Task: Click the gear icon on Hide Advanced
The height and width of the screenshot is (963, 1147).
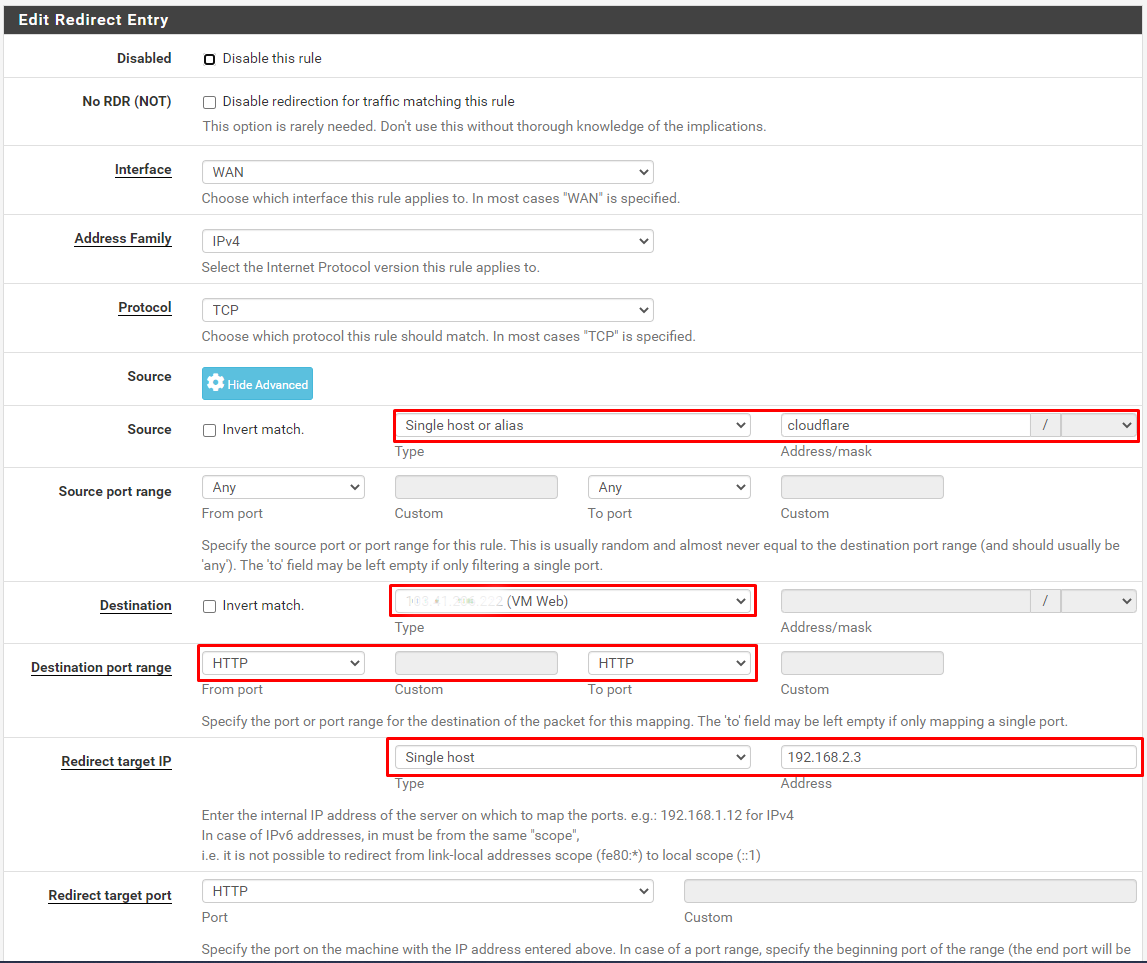Action: pos(215,384)
